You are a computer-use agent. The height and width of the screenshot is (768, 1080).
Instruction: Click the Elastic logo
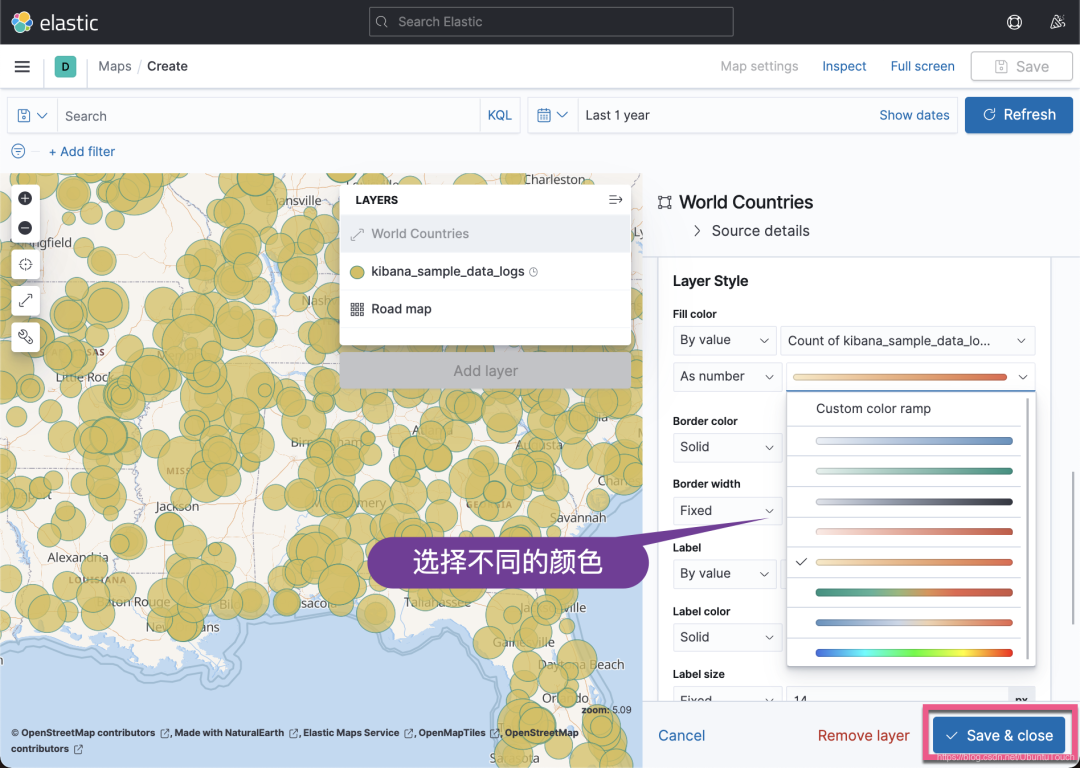click(55, 22)
